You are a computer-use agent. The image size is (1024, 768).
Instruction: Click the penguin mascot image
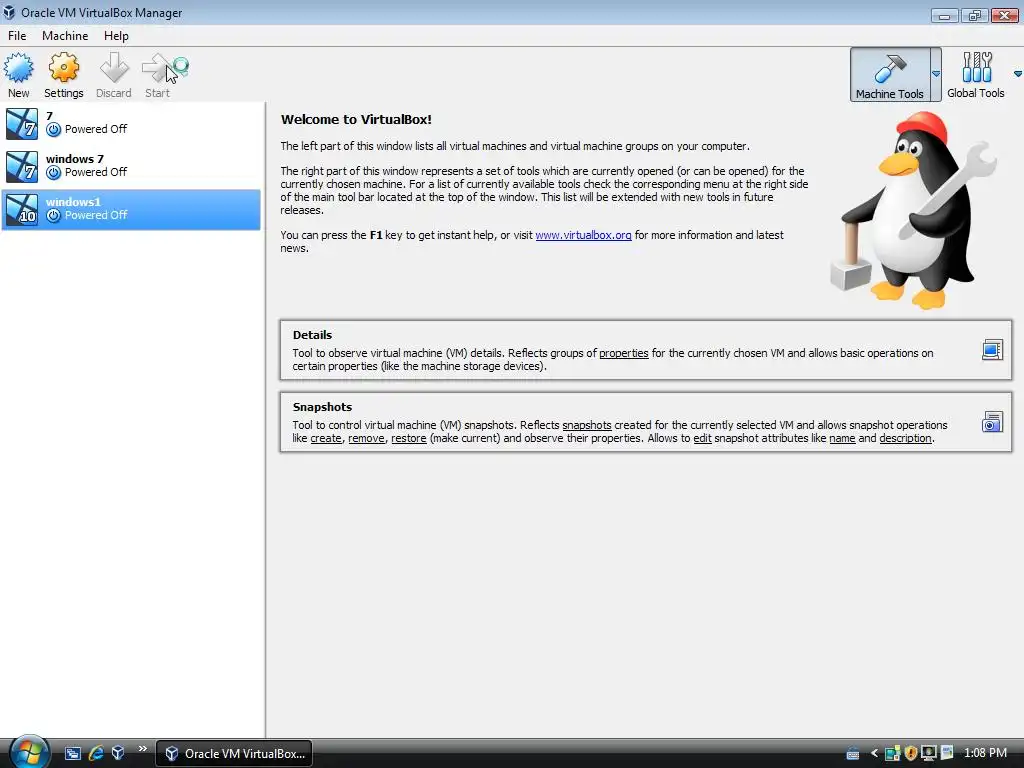(913, 210)
